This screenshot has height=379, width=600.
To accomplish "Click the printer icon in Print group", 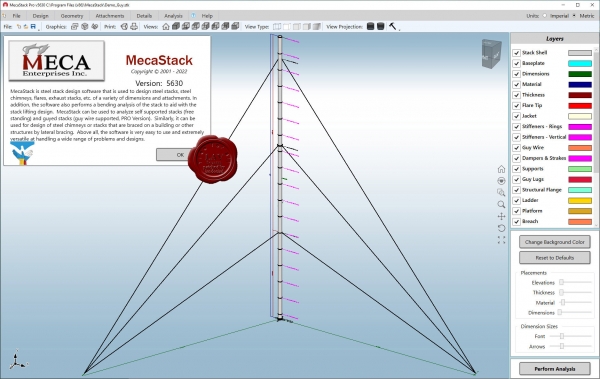I will 134,26.
